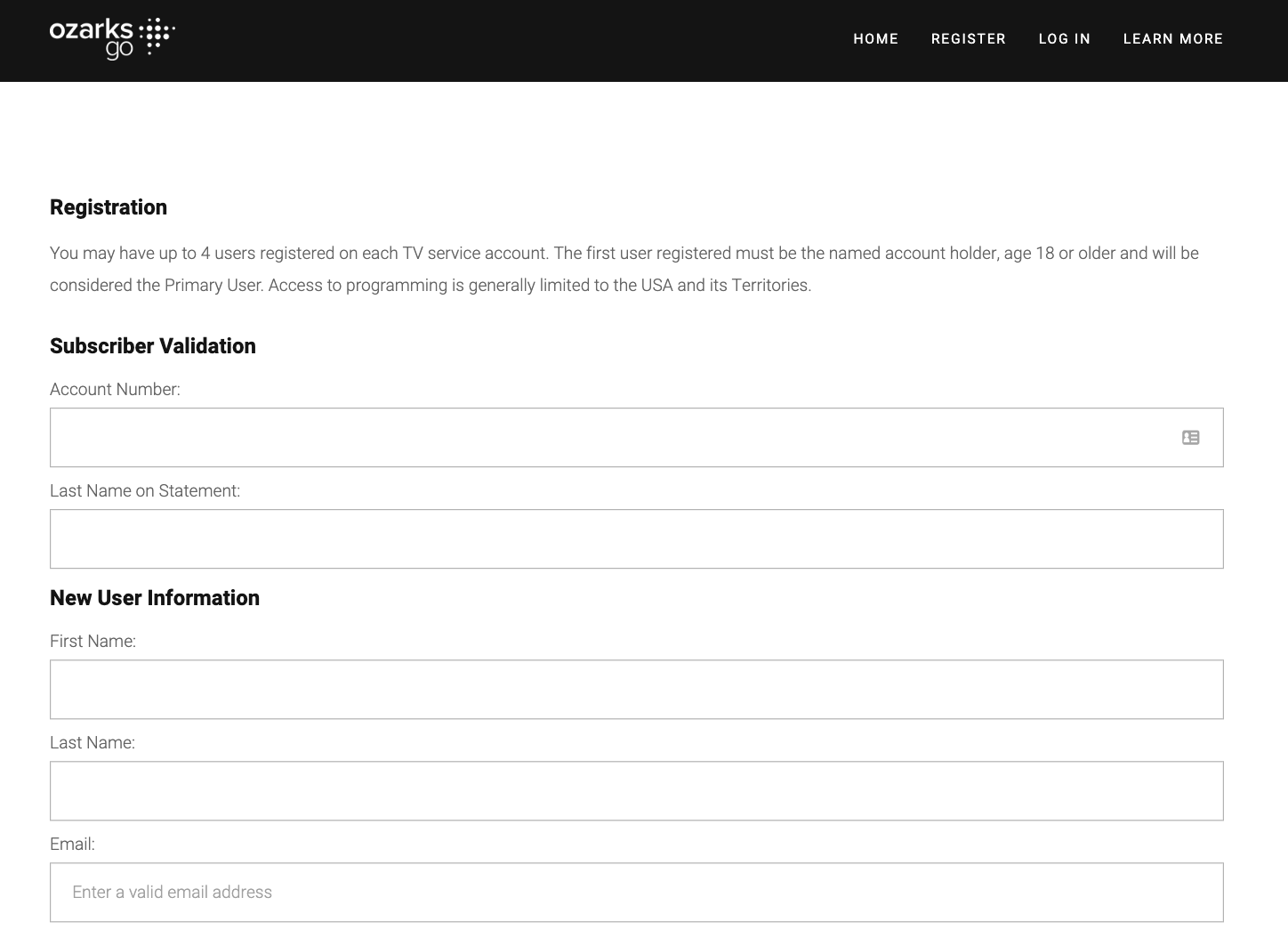This screenshot has height=938, width=1288.
Task: Focus the Last Name on Statement field
Action: [637, 538]
